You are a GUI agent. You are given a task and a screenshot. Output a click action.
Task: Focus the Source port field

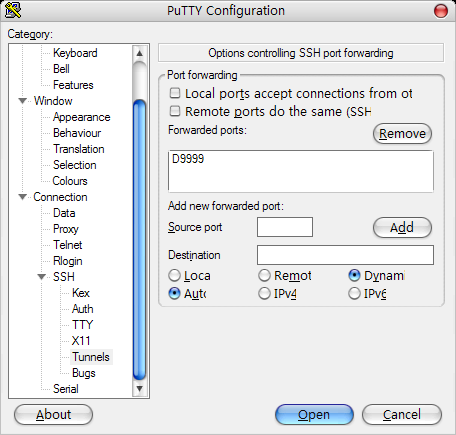pyautogui.click(x=285, y=227)
